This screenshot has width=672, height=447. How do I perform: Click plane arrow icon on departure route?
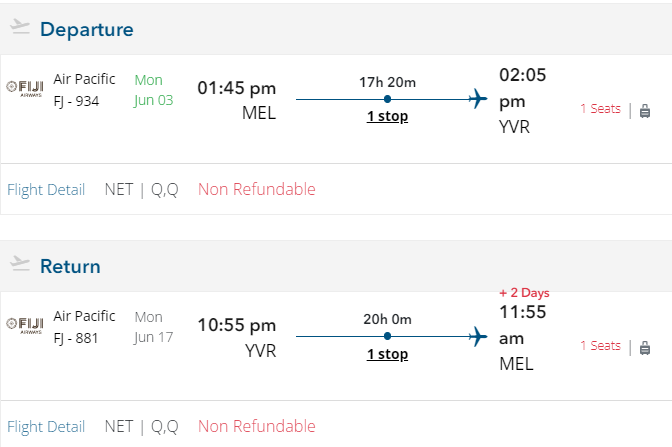click(477, 98)
